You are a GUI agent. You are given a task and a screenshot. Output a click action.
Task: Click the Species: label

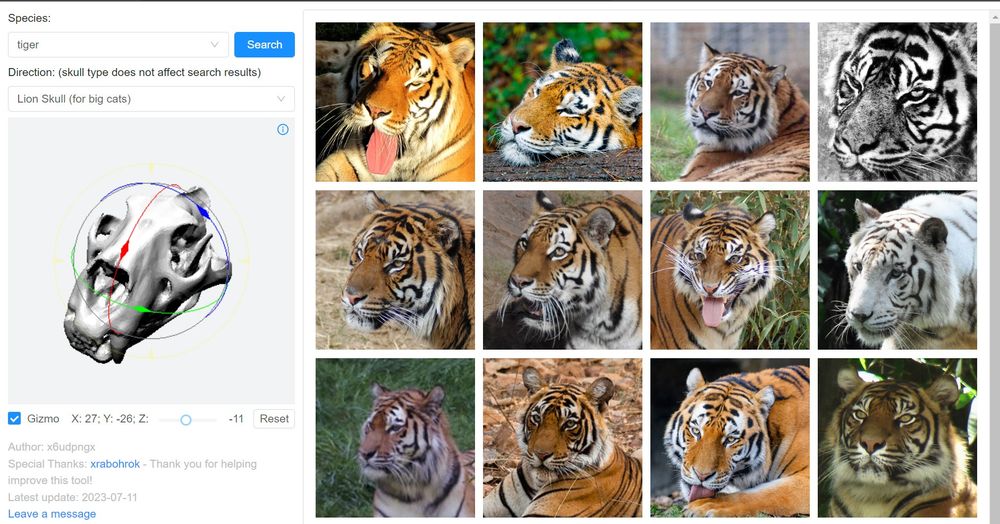pyautogui.click(x=29, y=18)
